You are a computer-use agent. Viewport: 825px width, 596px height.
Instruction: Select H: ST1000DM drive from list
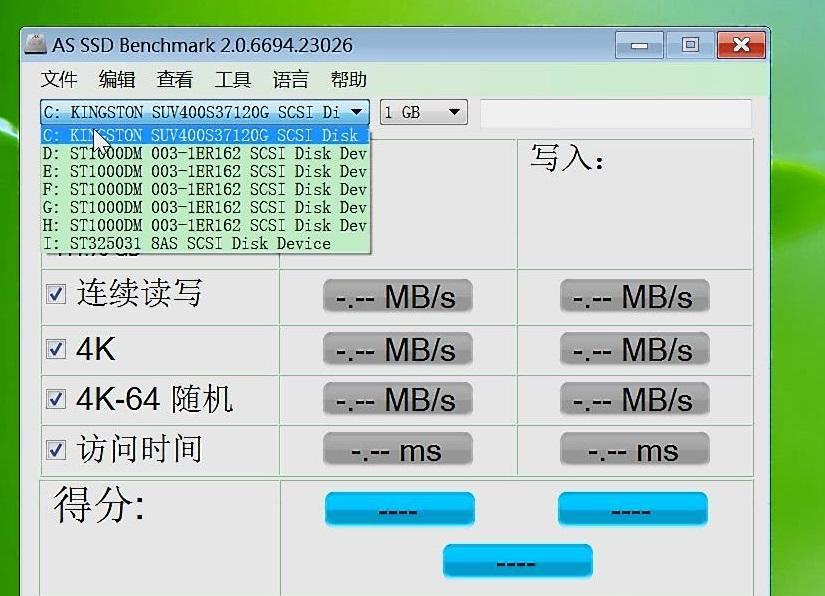tap(205, 225)
